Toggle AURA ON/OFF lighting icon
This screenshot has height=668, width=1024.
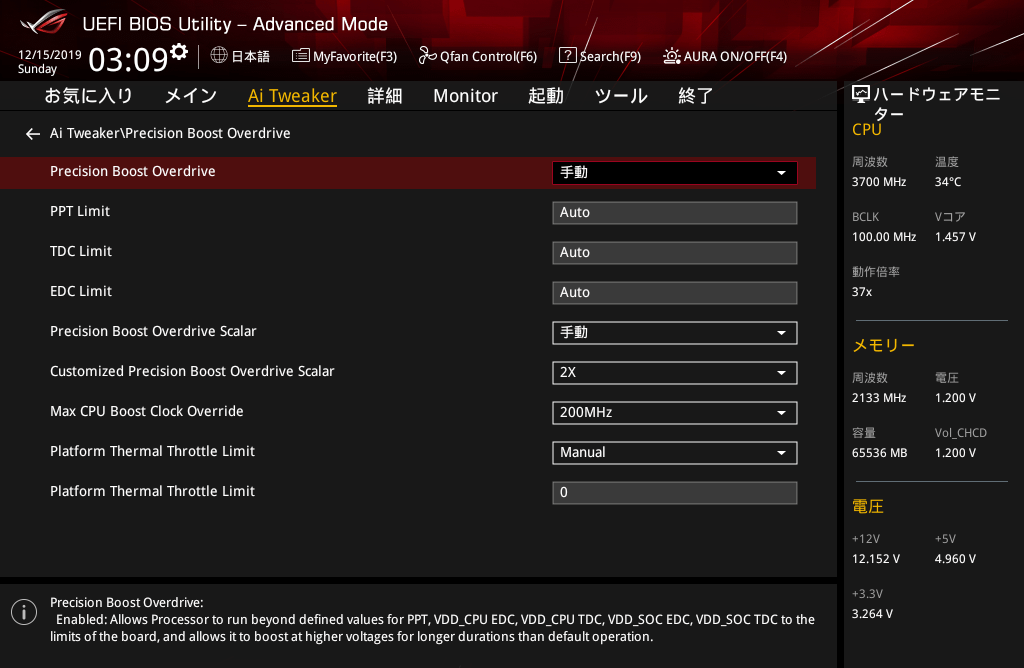[x=671, y=56]
